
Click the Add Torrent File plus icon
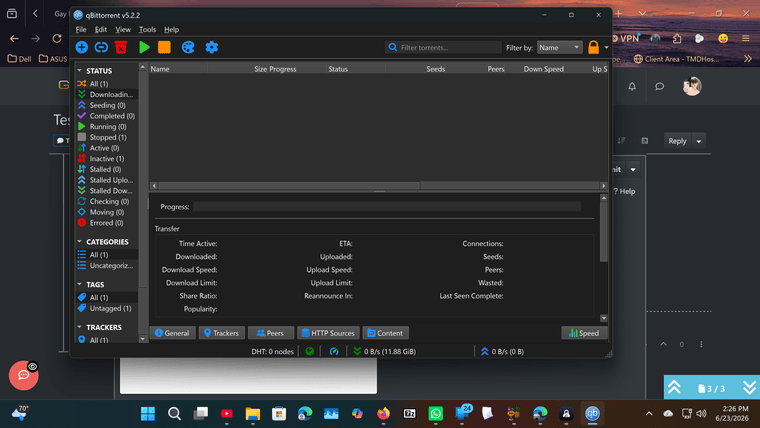tap(81, 47)
